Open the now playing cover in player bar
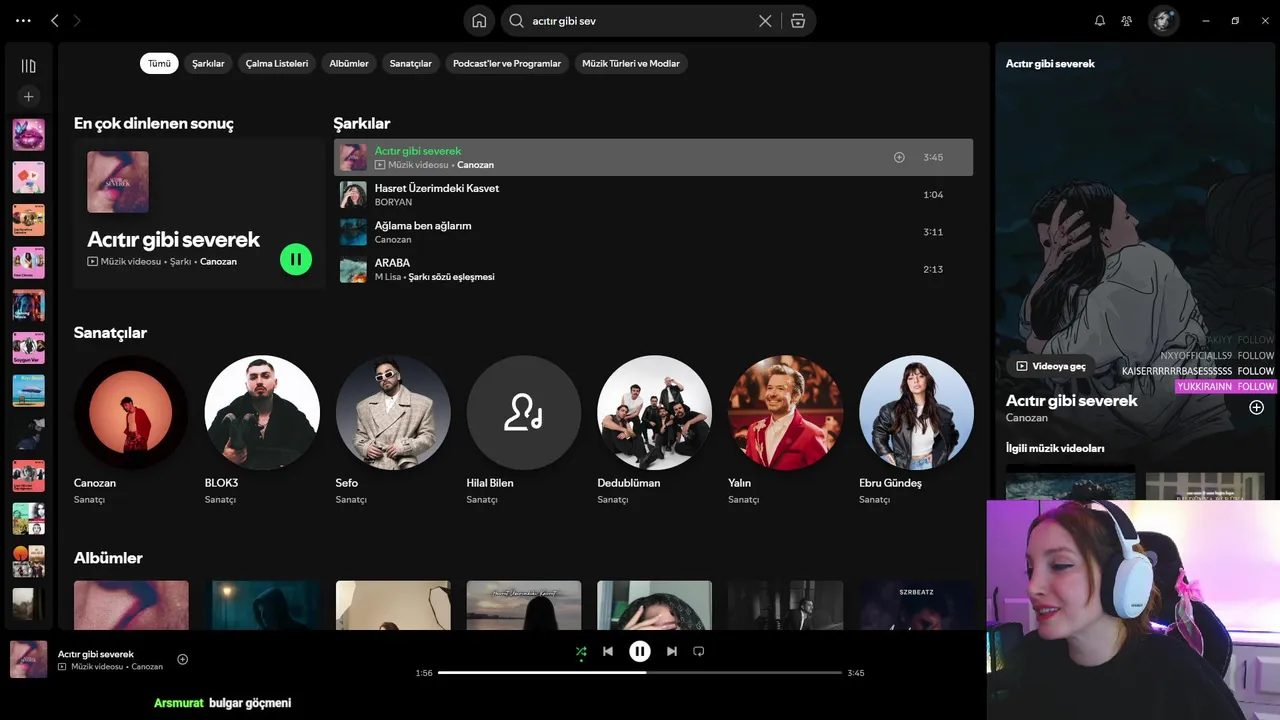This screenshot has height=720, width=1280. point(28,660)
